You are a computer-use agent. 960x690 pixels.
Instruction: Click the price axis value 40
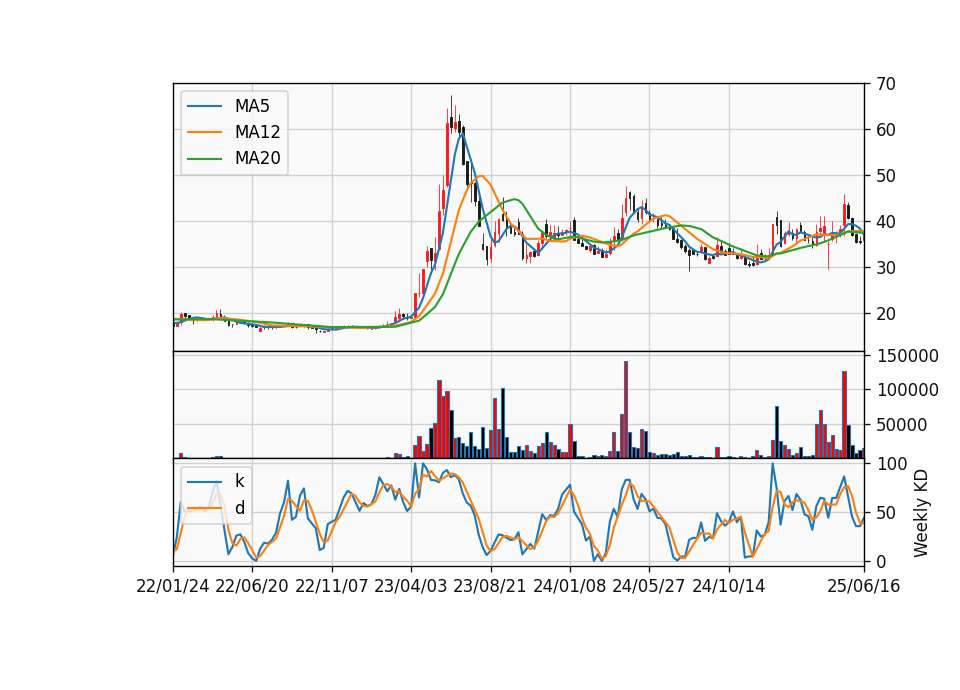(x=885, y=222)
